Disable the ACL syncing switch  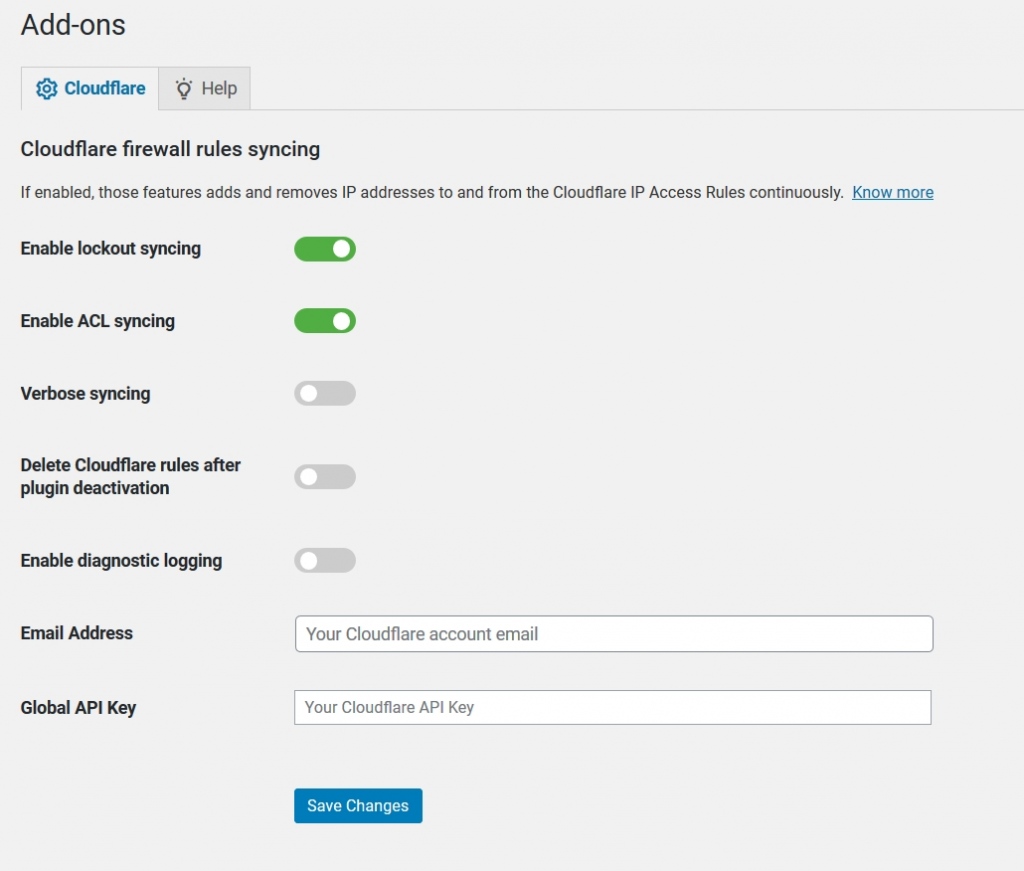click(325, 321)
